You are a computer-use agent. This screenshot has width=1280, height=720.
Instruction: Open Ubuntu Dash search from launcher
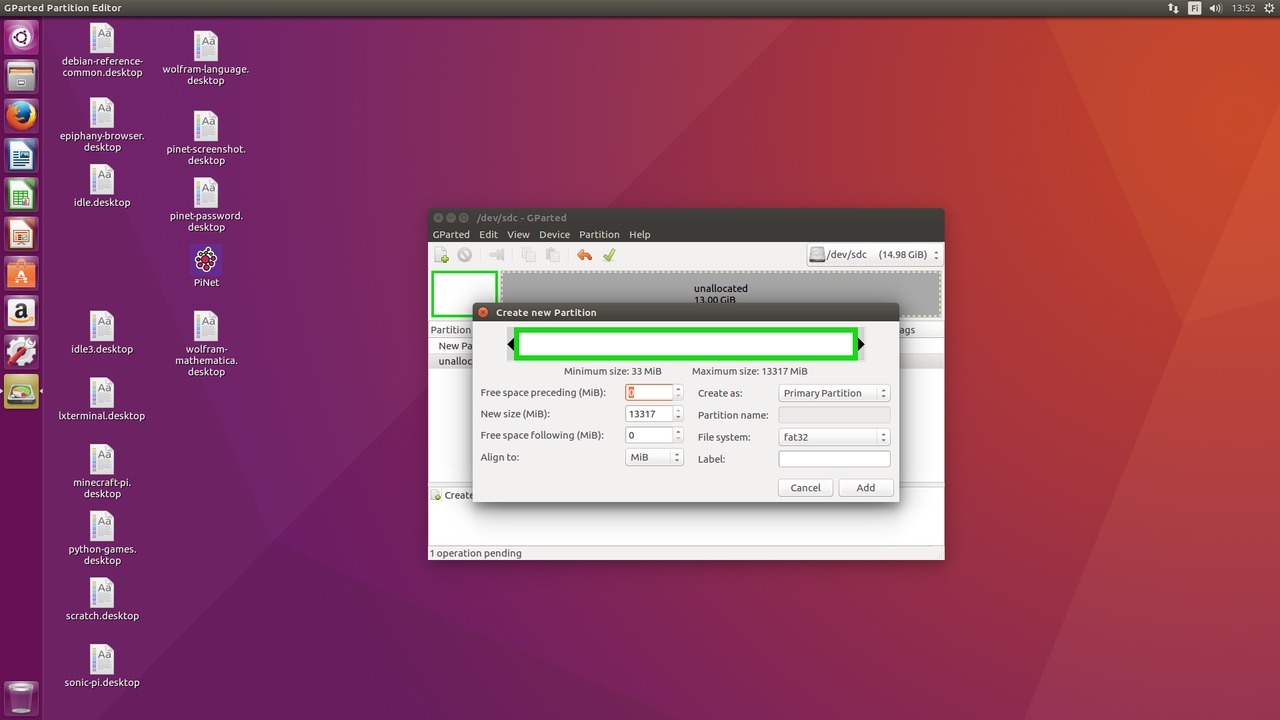coord(21,38)
